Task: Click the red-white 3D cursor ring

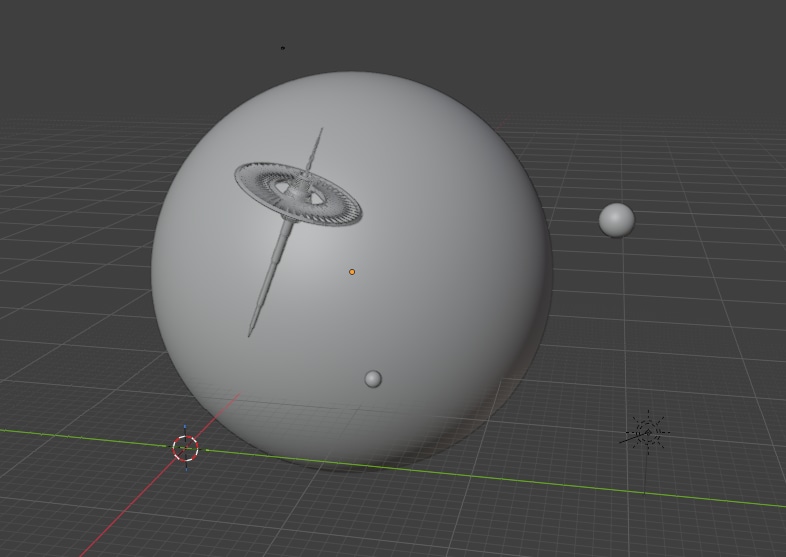Action: pyautogui.click(x=185, y=448)
